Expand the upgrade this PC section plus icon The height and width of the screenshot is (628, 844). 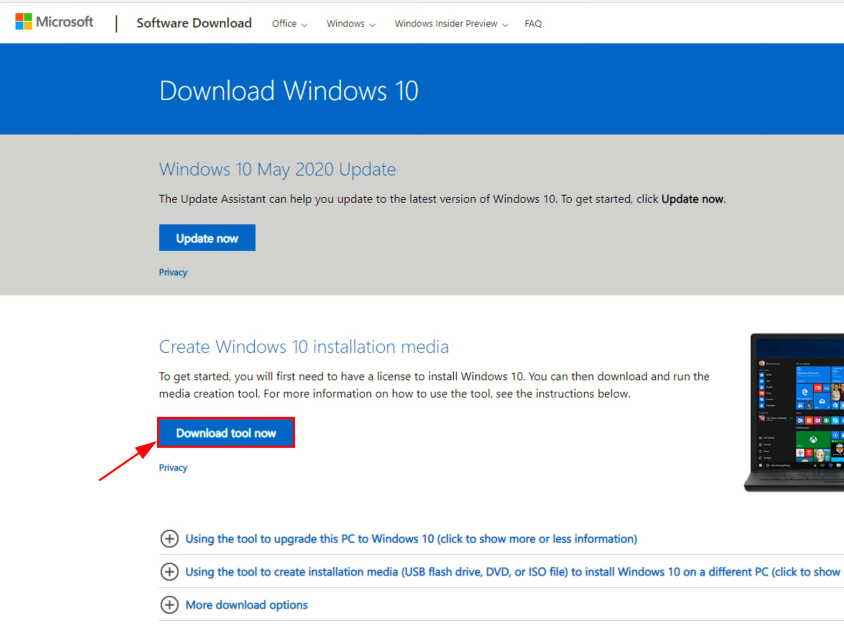coord(170,539)
